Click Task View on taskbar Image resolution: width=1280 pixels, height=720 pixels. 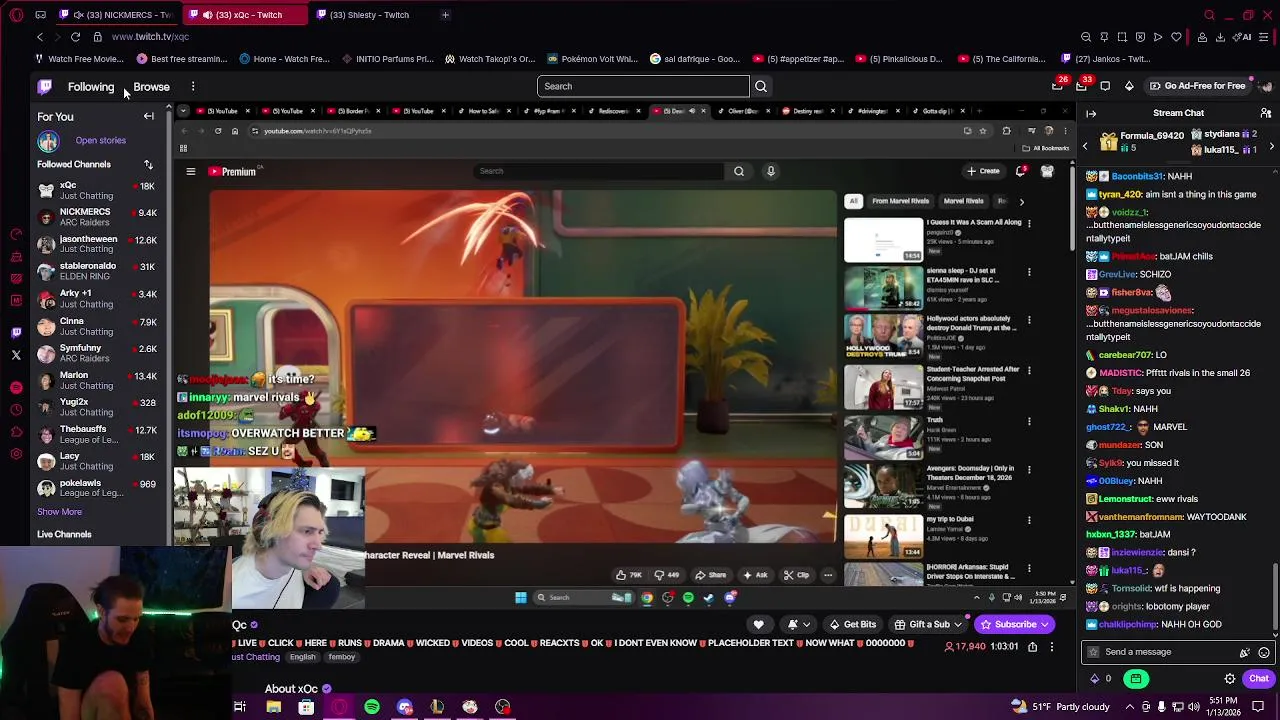(x=240, y=707)
